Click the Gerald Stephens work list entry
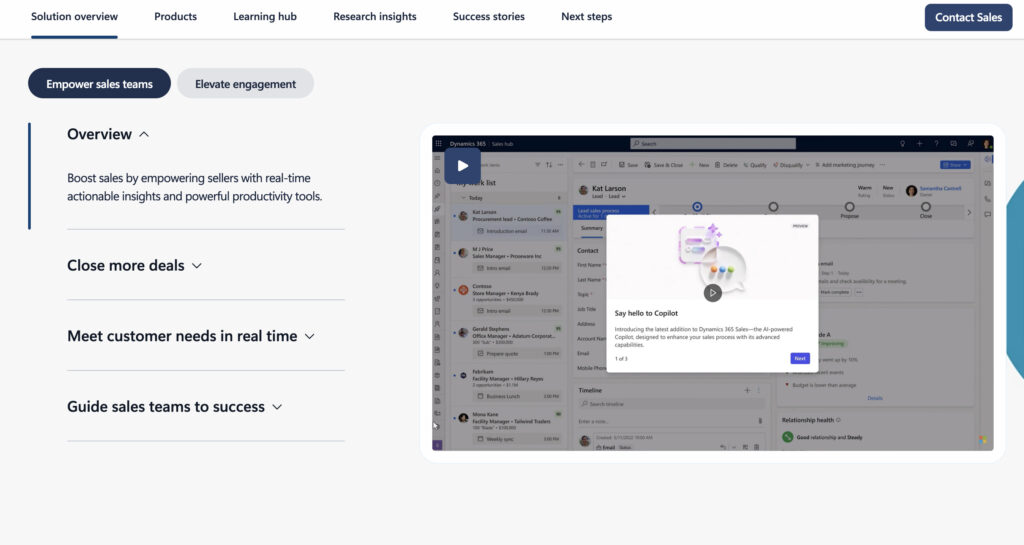Image resolution: width=1024 pixels, height=545 pixels. 508,342
